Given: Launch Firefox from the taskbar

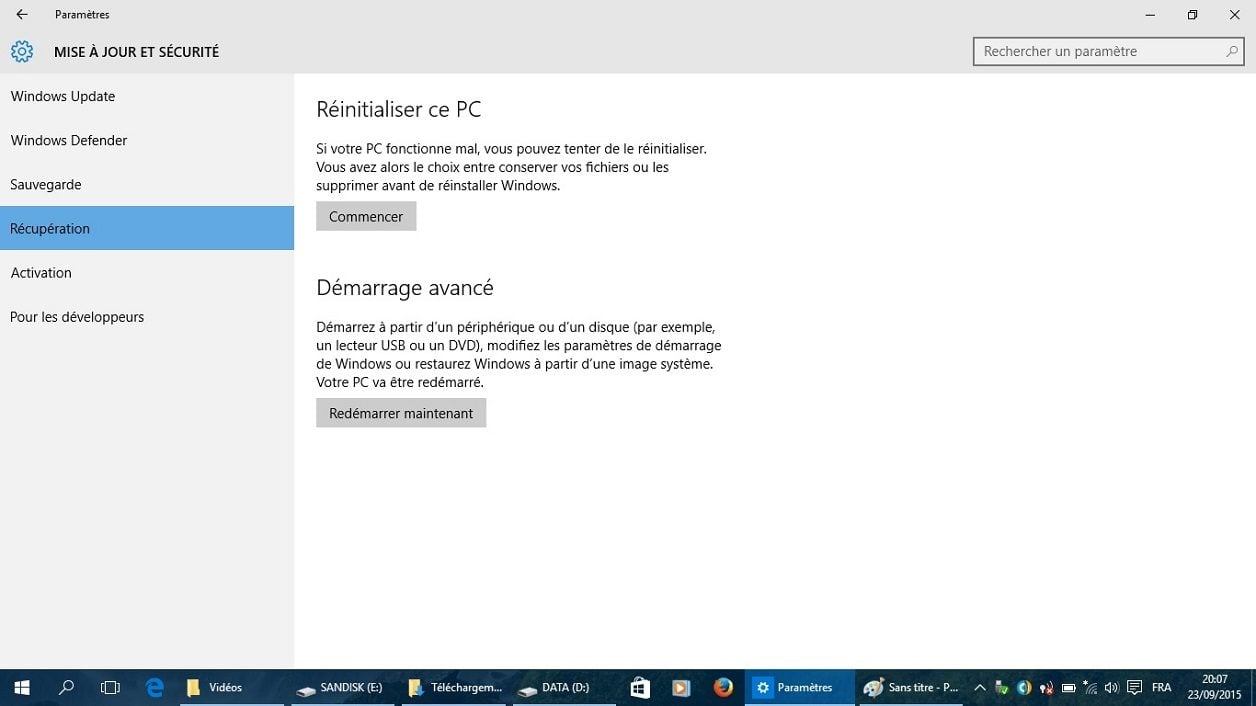Looking at the screenshot, I should (x=723, y=687).
